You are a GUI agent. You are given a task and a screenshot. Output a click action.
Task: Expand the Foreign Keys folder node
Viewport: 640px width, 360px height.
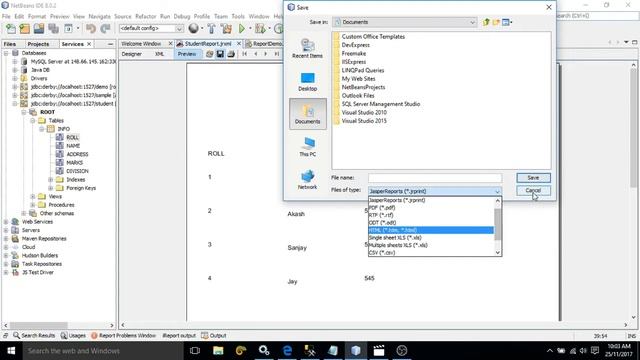(x=51, y=188)
